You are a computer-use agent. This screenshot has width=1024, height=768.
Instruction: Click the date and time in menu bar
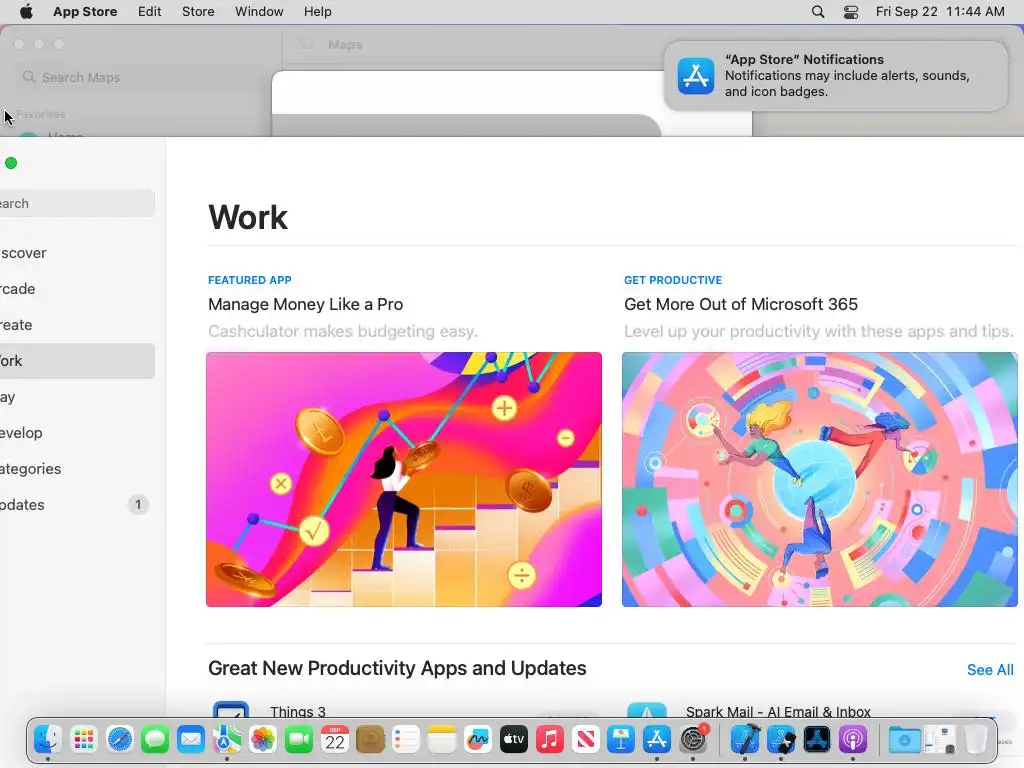pyautogui.click(x=940, y=12)
